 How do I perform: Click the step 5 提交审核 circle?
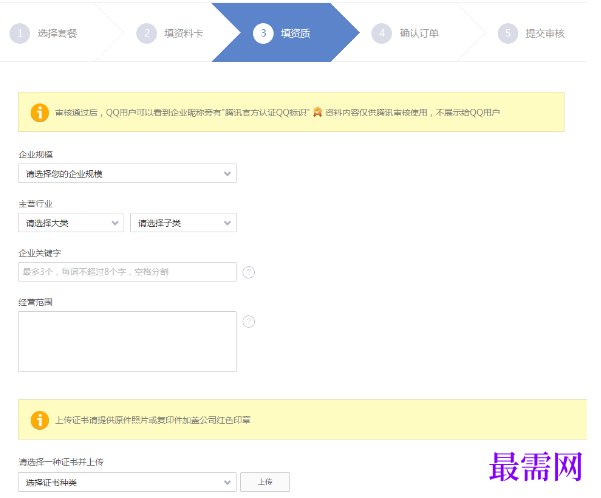[x=508, y=33]
